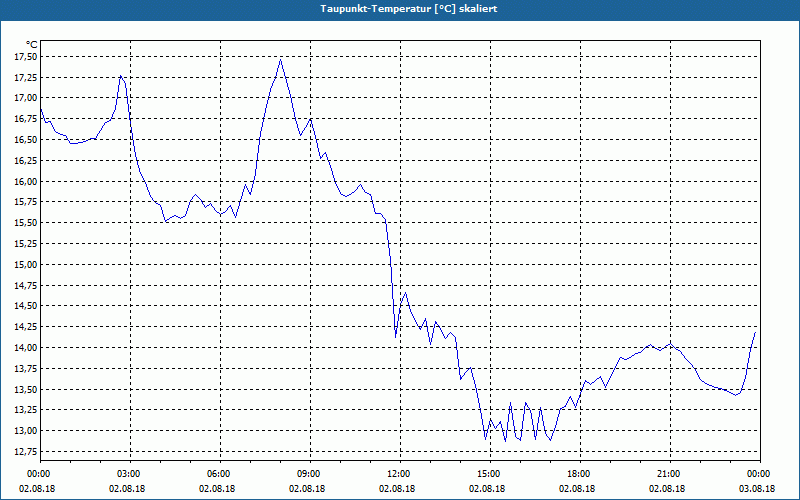Click the 14,50 y-axis label

tap(25, 306)
